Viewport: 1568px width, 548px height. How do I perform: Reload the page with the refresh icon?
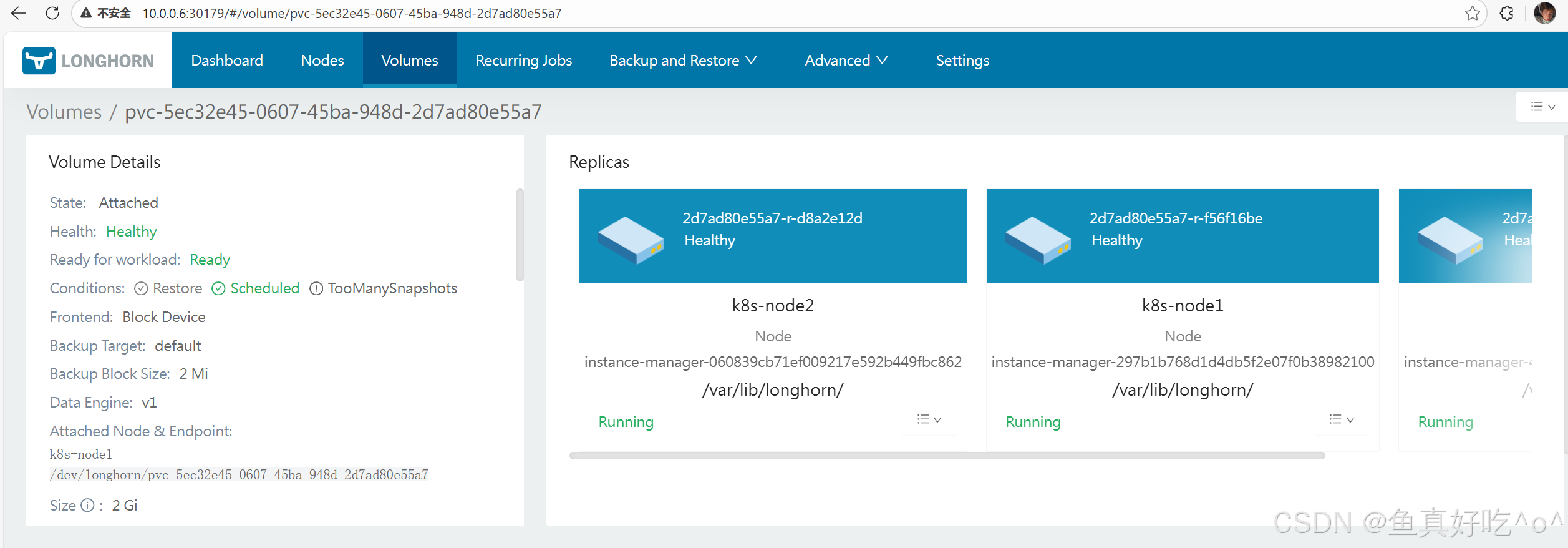pos(52,13)
